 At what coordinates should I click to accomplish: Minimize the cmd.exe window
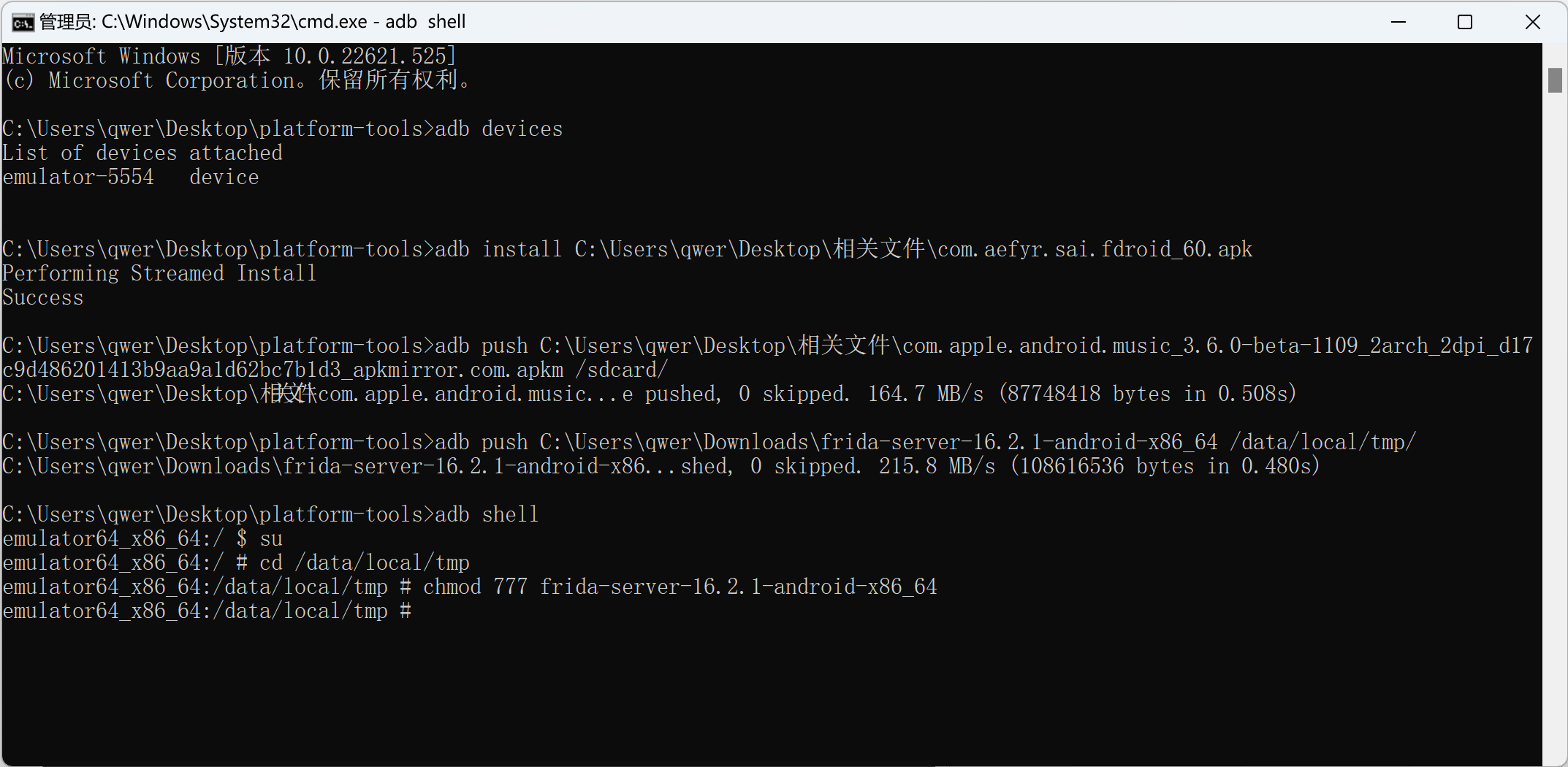[x=1398, y=22]
